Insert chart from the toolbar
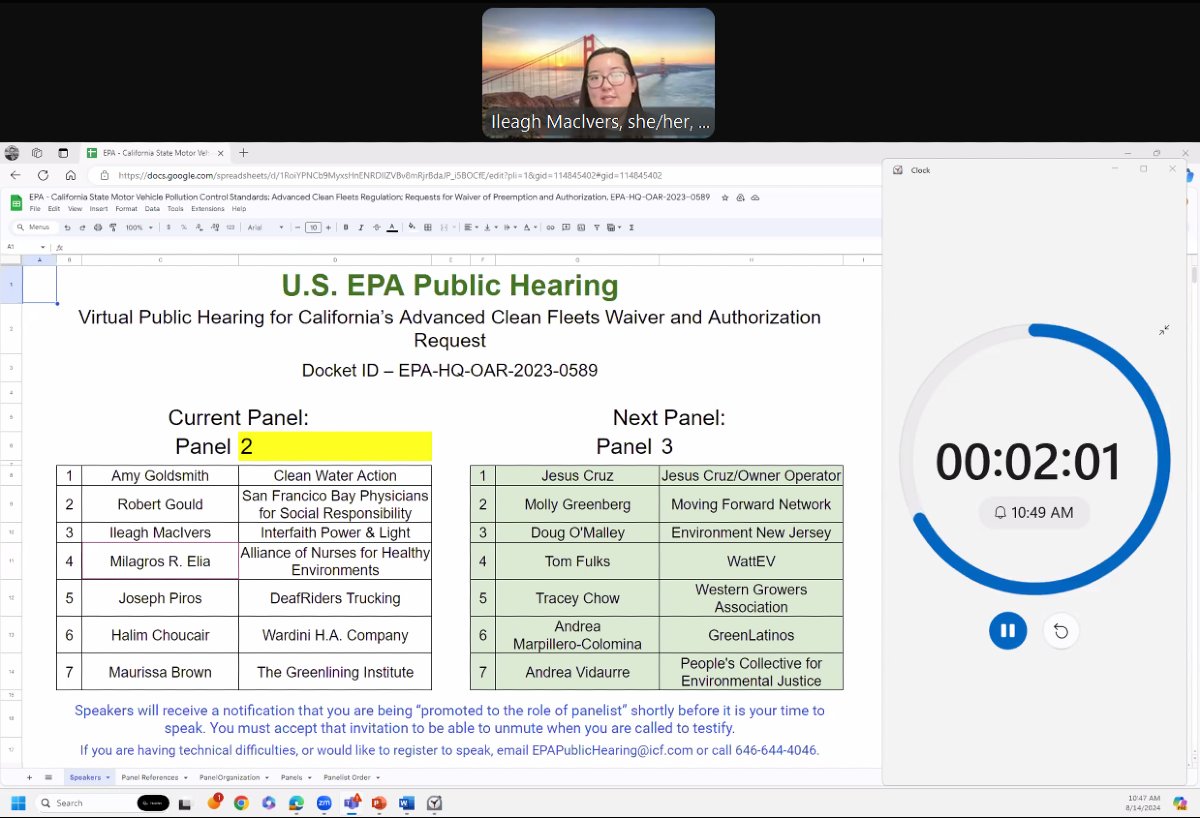Screen dimensions: 1200x818 (x=581, y=228)
